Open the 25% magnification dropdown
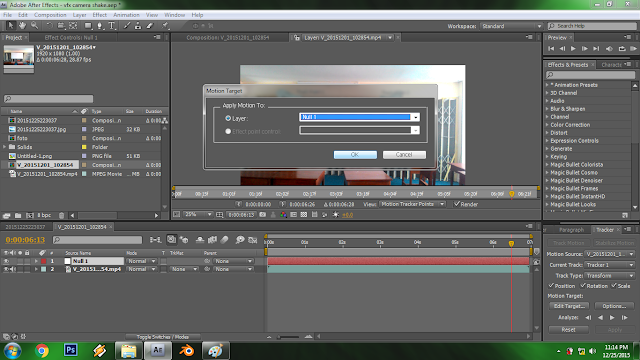 198,215
